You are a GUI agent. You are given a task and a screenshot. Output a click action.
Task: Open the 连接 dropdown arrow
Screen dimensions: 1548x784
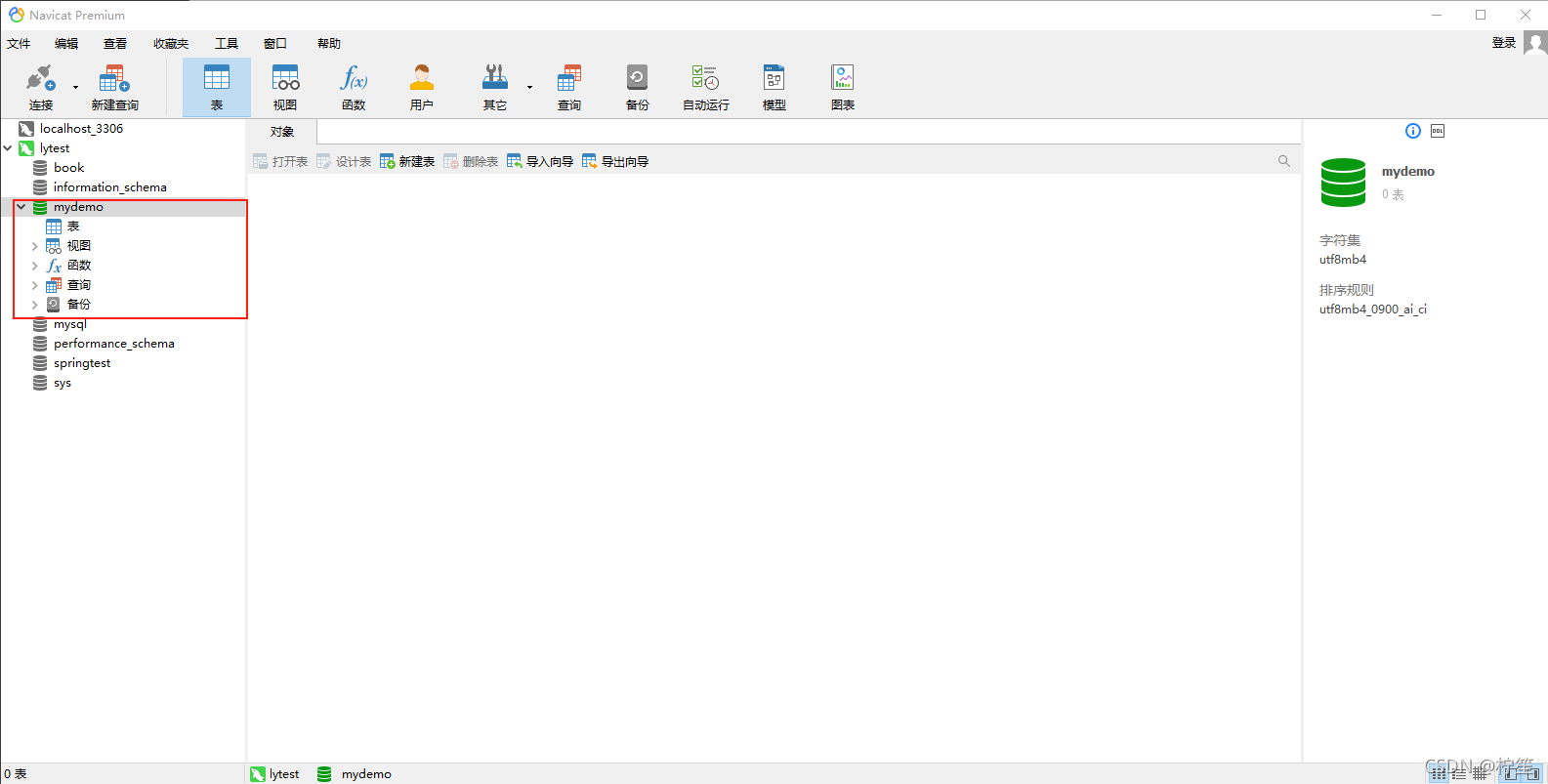pyautogui.click(x=75, y=87)
